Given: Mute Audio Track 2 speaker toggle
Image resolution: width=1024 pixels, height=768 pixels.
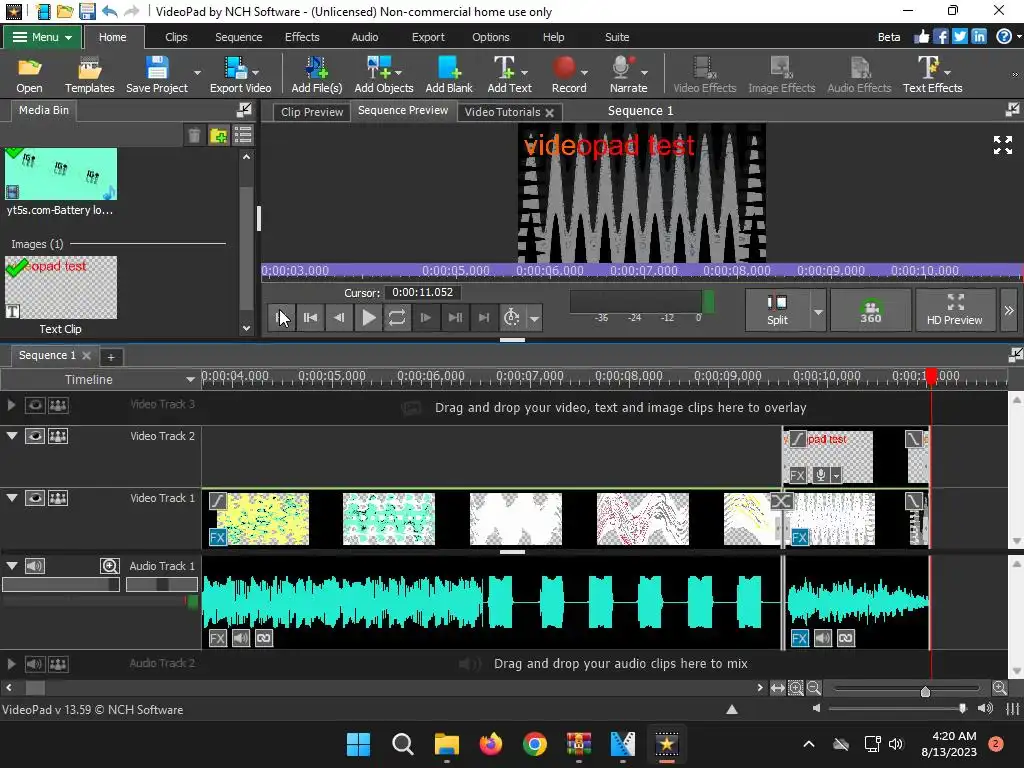Looking at the screenshot, I should pos(34,664).
